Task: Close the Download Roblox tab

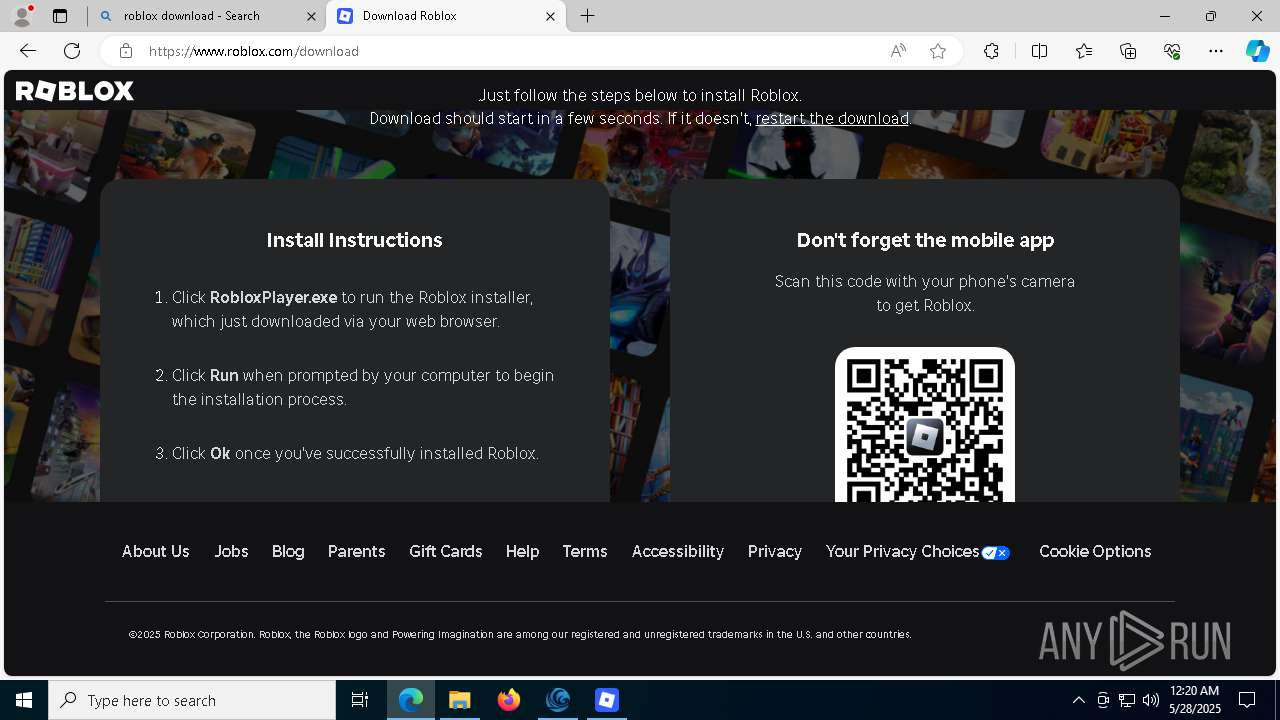Action: [550, 16]
